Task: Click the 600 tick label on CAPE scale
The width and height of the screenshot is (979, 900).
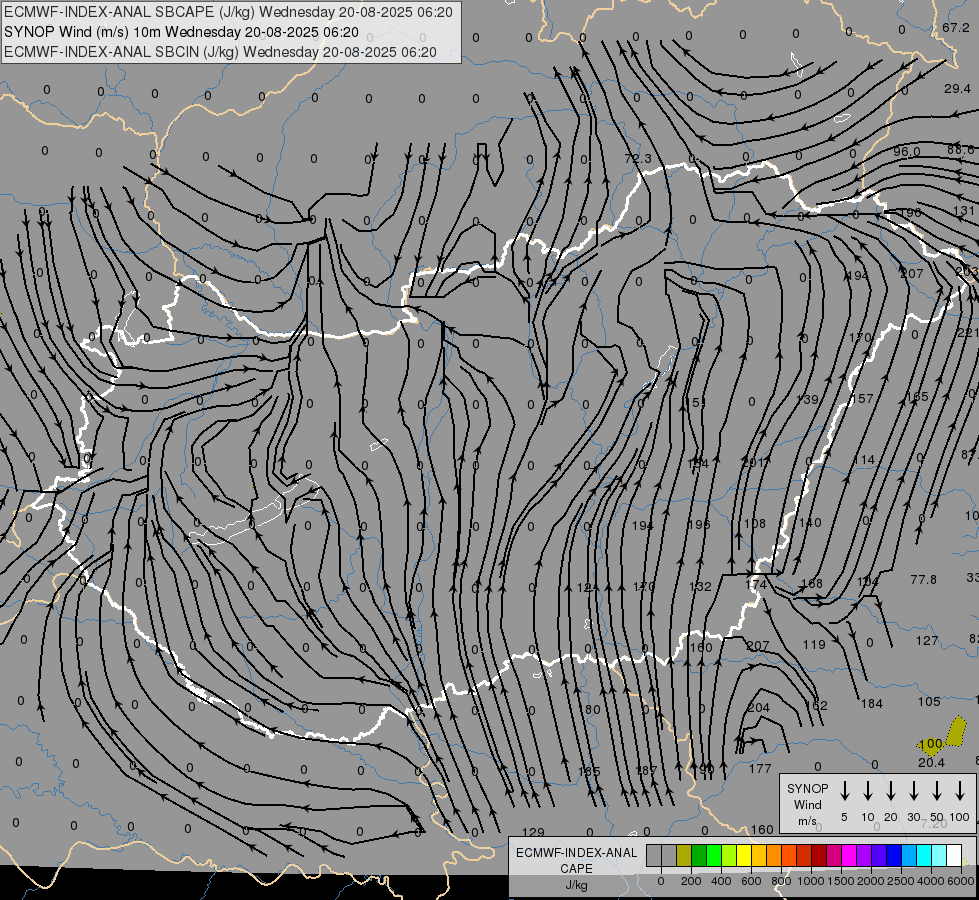Action: click(x=751, y=881)
